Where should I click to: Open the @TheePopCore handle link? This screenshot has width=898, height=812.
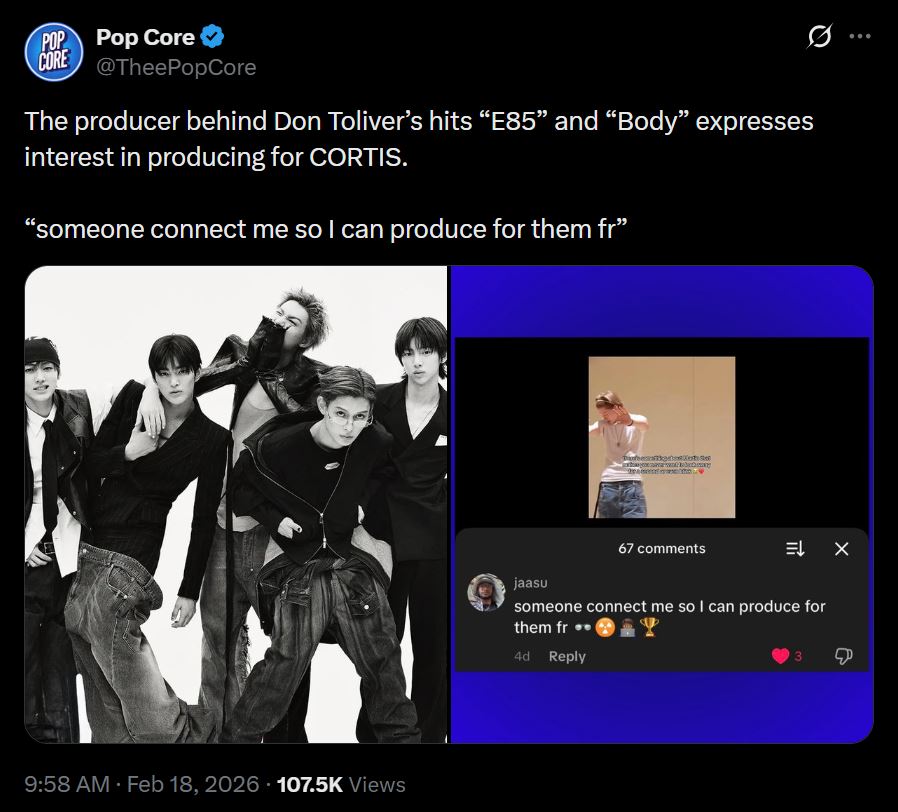(176, 67)
